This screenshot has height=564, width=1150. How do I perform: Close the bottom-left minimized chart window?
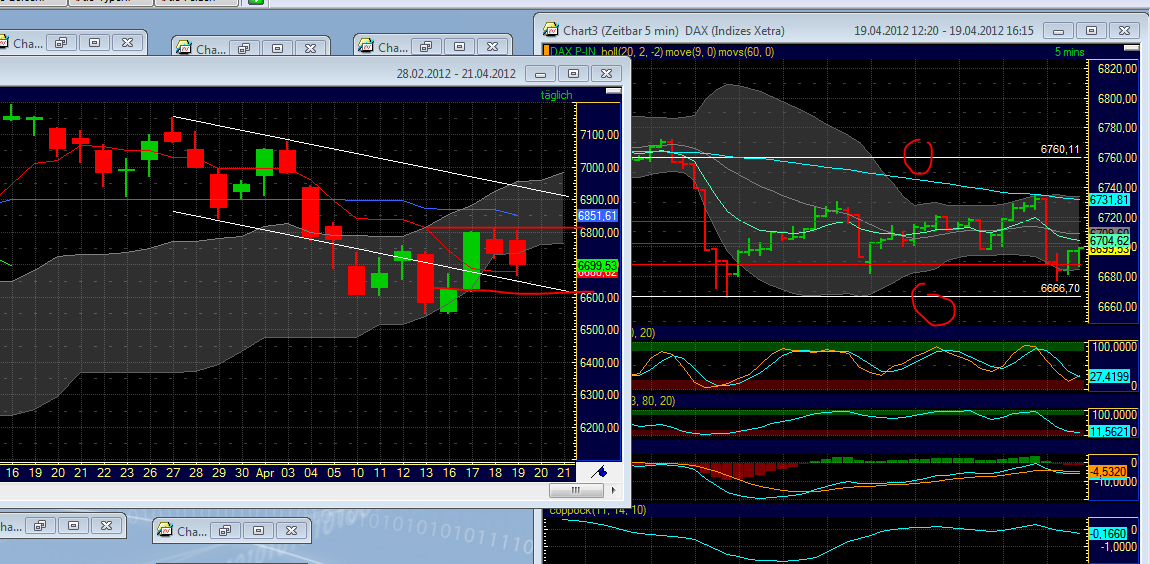click(x=105, y=525)
